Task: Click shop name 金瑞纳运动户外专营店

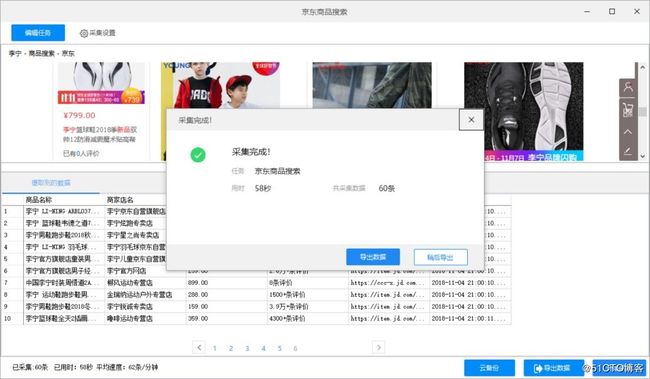Action: coord(139,295)
